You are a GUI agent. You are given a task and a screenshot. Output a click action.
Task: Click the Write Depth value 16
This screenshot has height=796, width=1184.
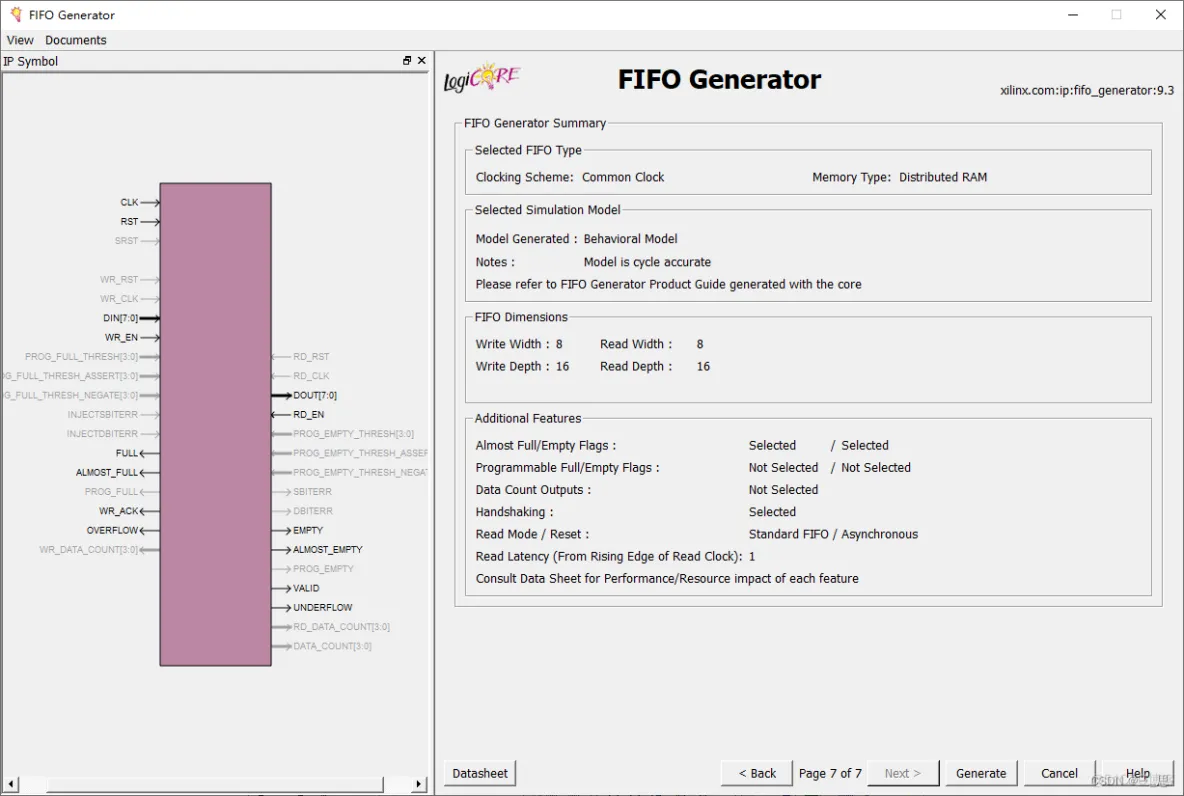563,366
